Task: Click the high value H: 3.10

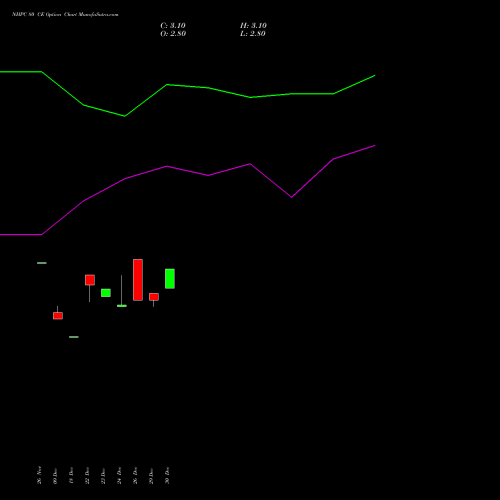Action: (x=253, y=26)
